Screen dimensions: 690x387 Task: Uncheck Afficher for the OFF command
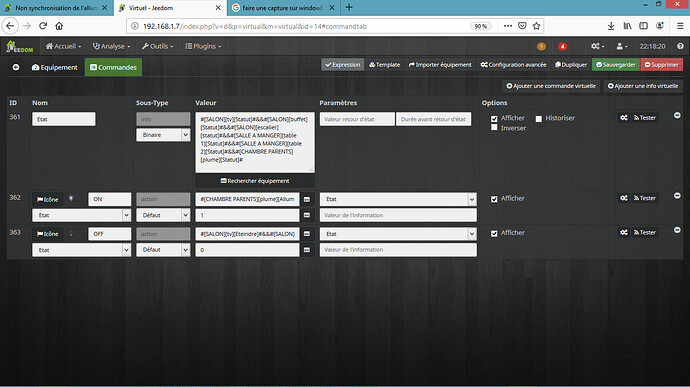pos(494,233)
